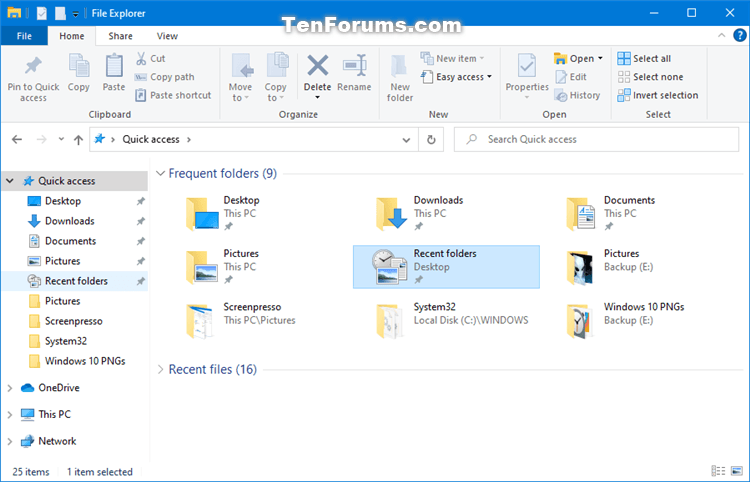Screen dimensions: 750x482
Task: Open the Delete dropdown arrow
Action: (x=318, y=98)
